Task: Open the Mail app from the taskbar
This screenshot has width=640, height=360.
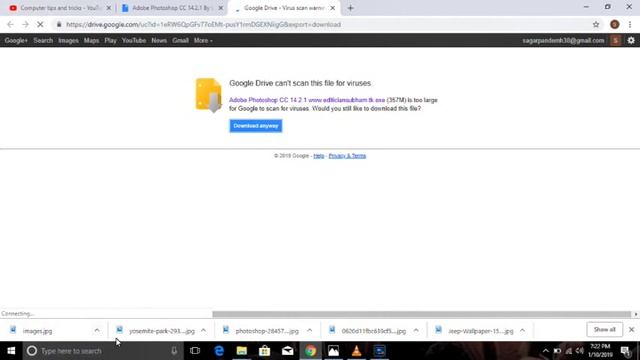Action: click(288, 351)
